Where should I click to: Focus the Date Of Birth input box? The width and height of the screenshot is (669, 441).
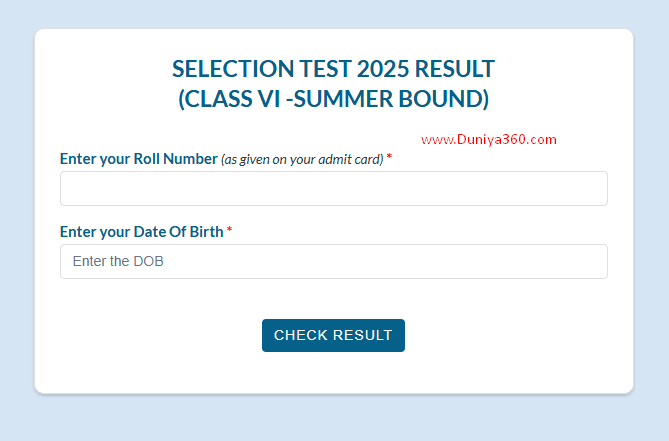[333, 262]
